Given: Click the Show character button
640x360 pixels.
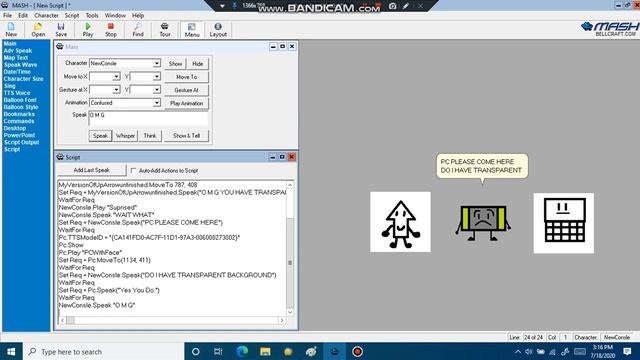Looking at the screenshot, I should point(176,64).
